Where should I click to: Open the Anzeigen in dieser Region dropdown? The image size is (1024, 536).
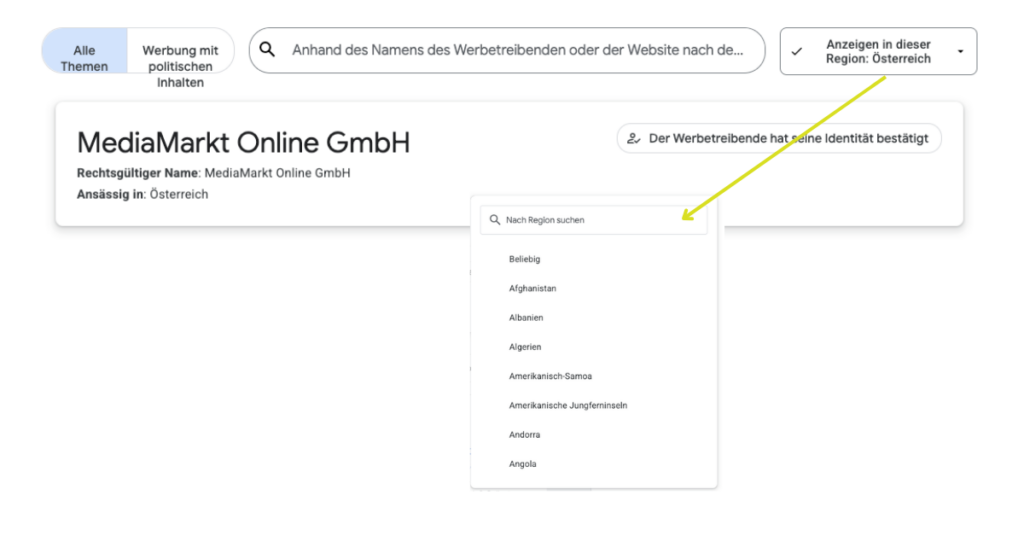878,51
